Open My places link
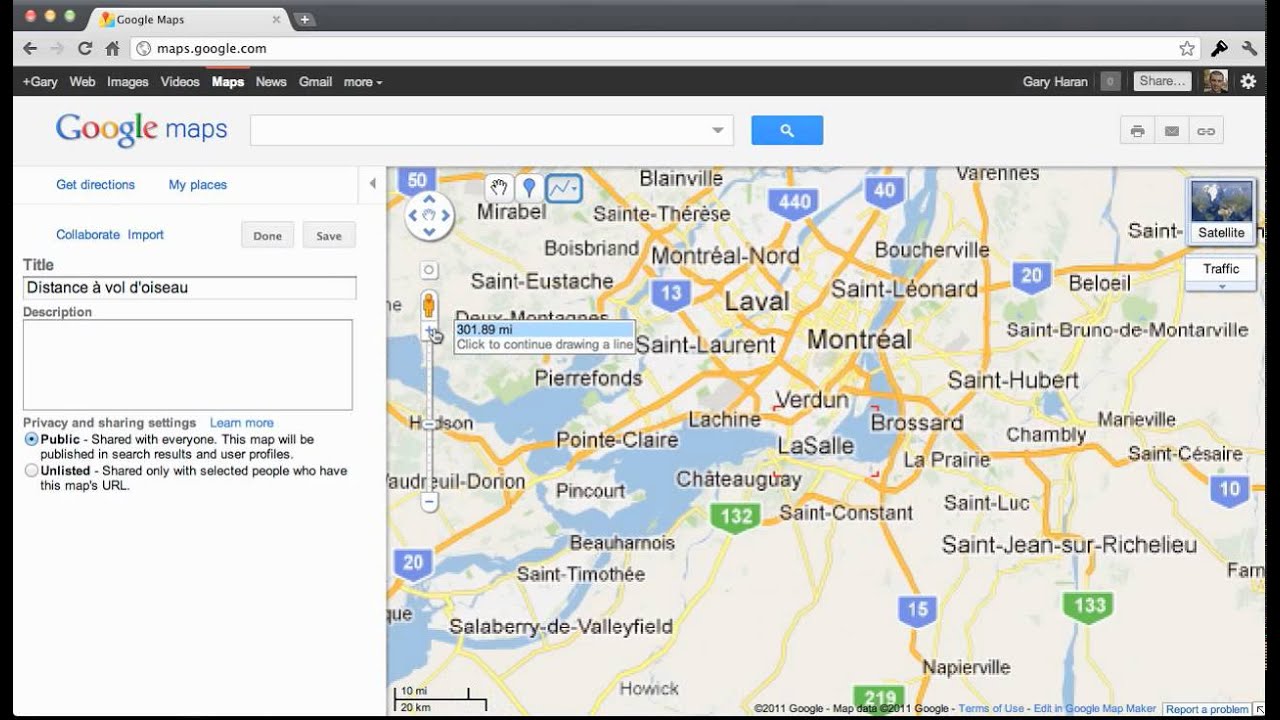1280x720 pixels. coord(198,184)
